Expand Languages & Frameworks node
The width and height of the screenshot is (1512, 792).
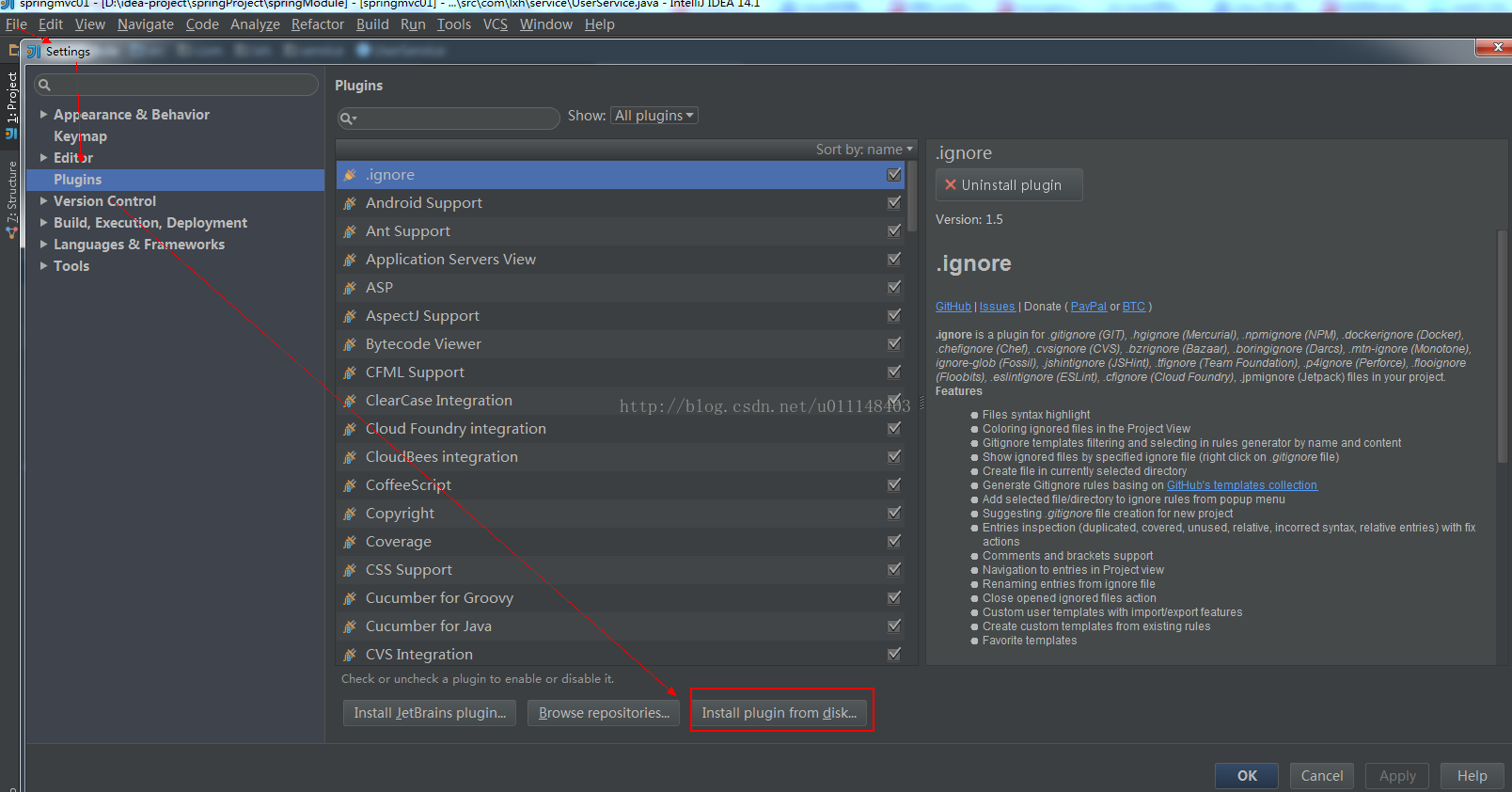coord(43,244)
